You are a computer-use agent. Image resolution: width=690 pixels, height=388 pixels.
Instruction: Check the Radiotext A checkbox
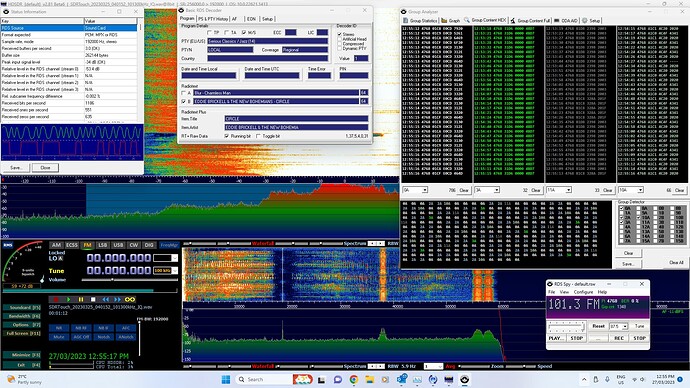pyautogui.click(x=184, y=93)
